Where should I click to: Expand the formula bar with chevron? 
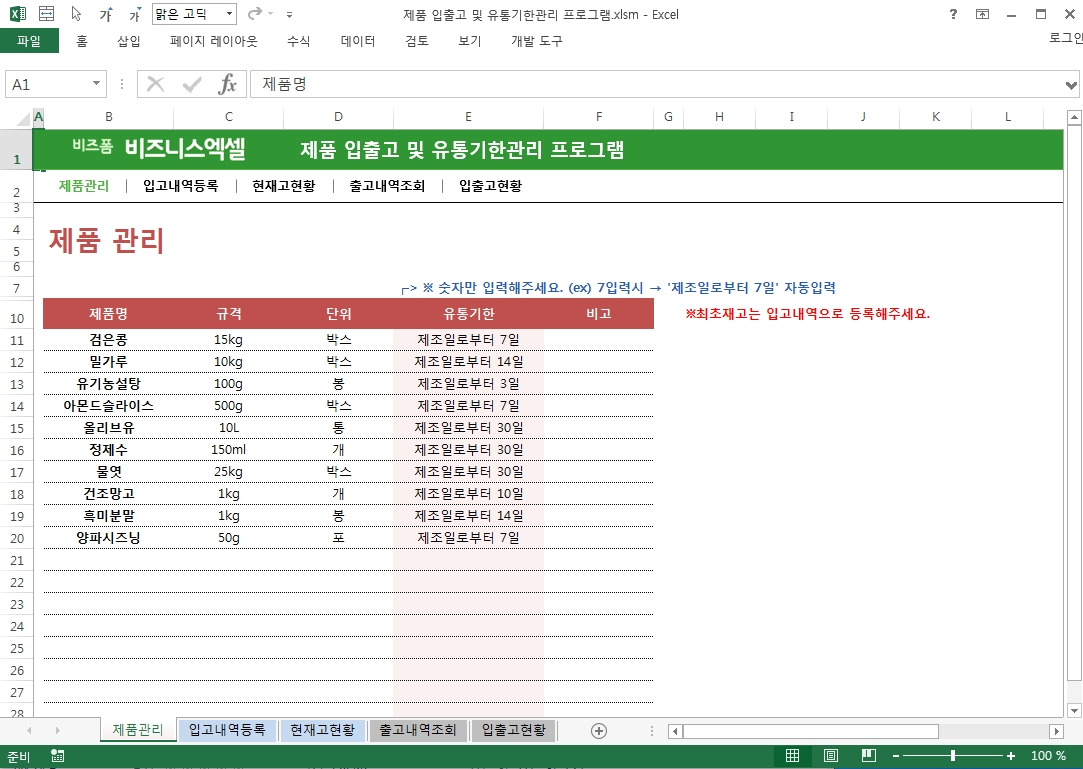(x=1072, y=85)
